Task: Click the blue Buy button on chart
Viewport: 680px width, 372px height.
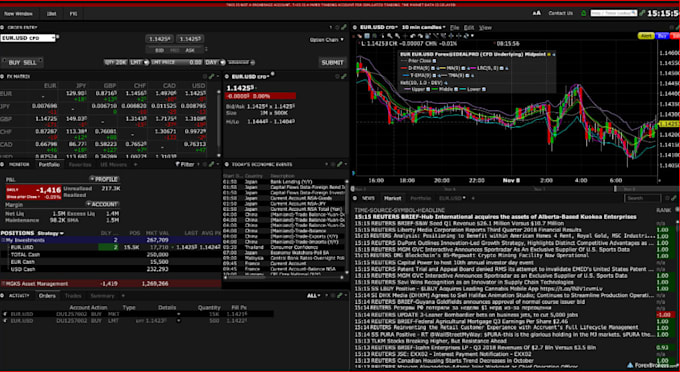Action: (662, 36)
